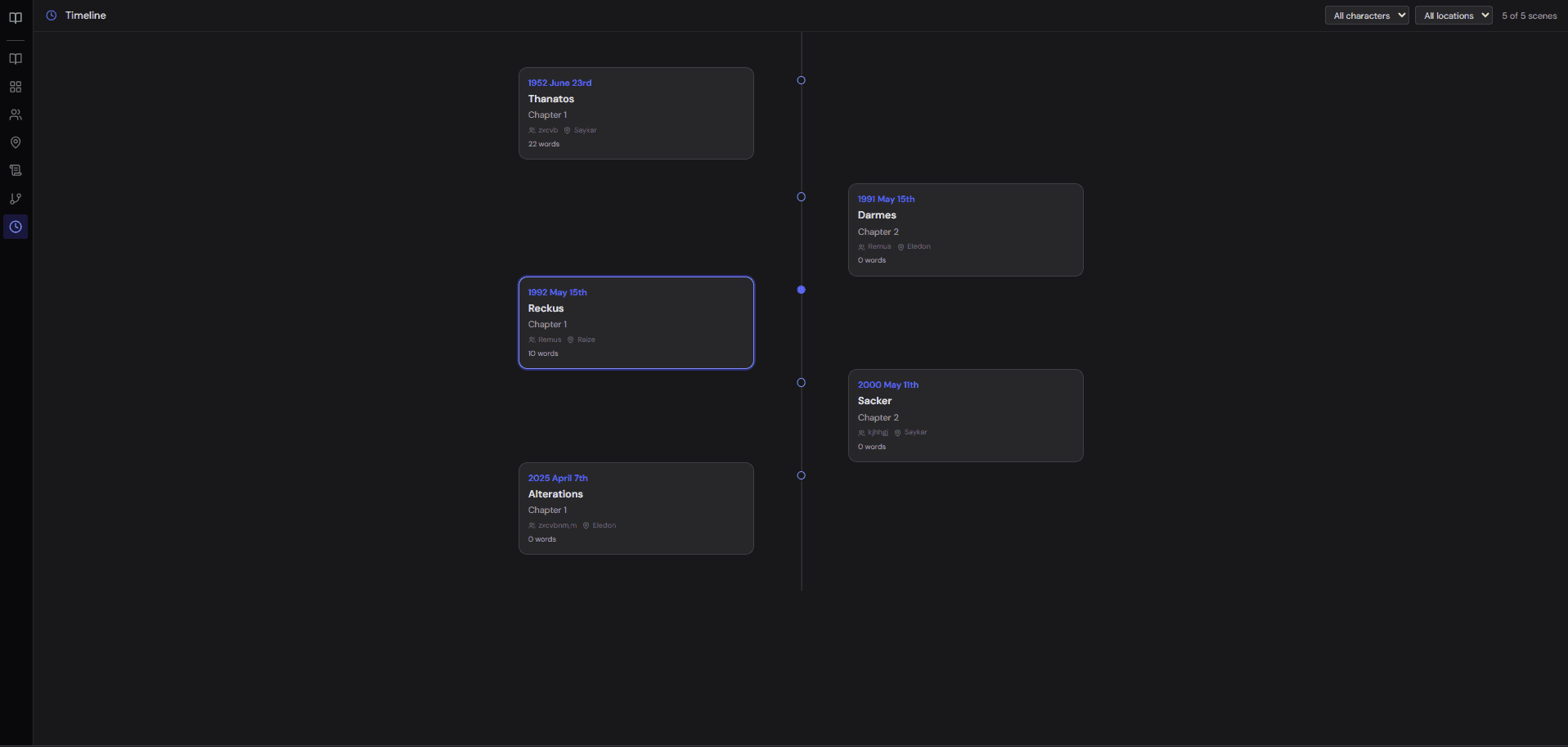Click '22 words' on Thanatos card
The height and width of the screenshot is (747, 1568).
(x=544, y=144)
